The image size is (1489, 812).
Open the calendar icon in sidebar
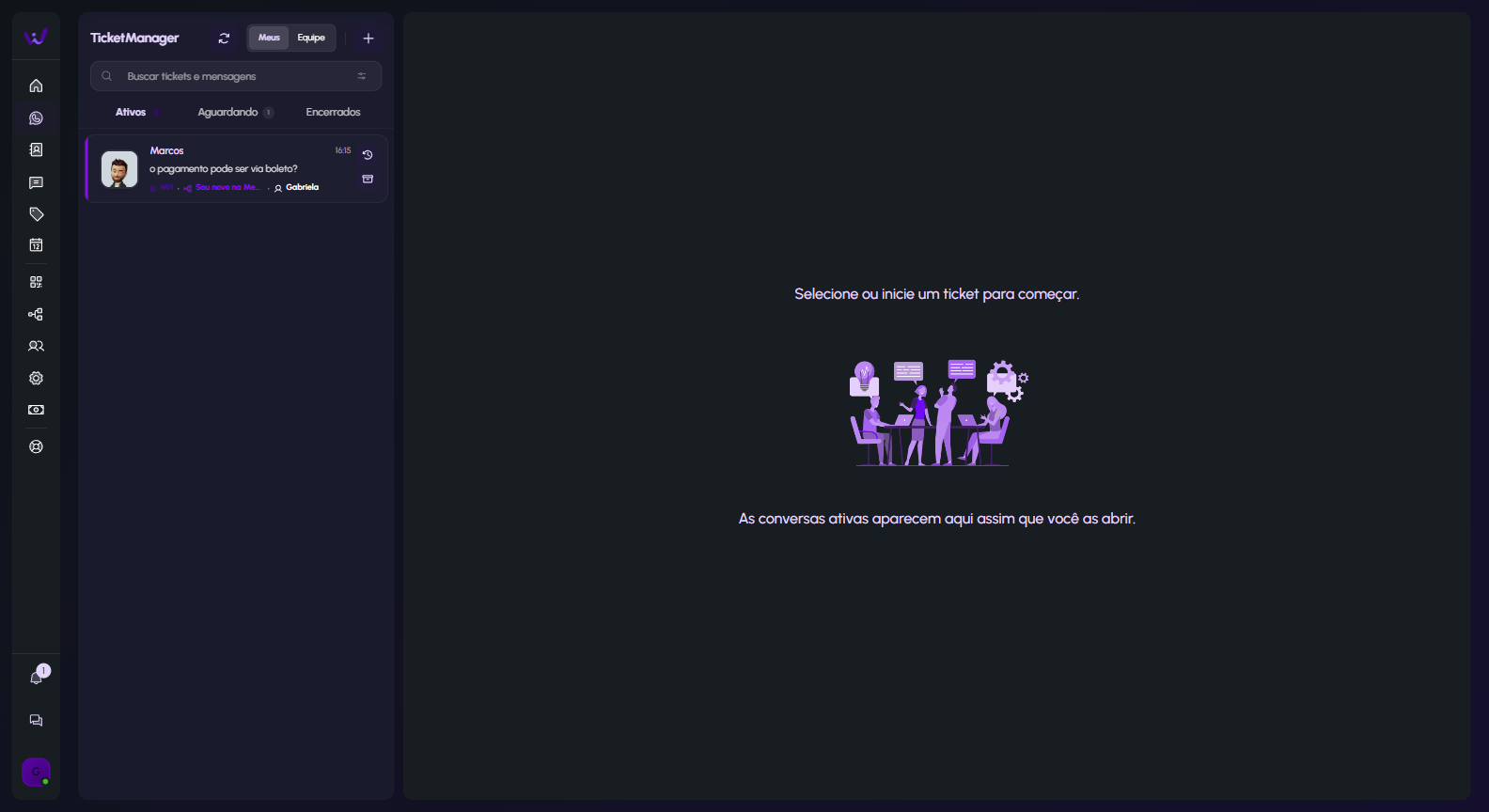tap(36, 245)
